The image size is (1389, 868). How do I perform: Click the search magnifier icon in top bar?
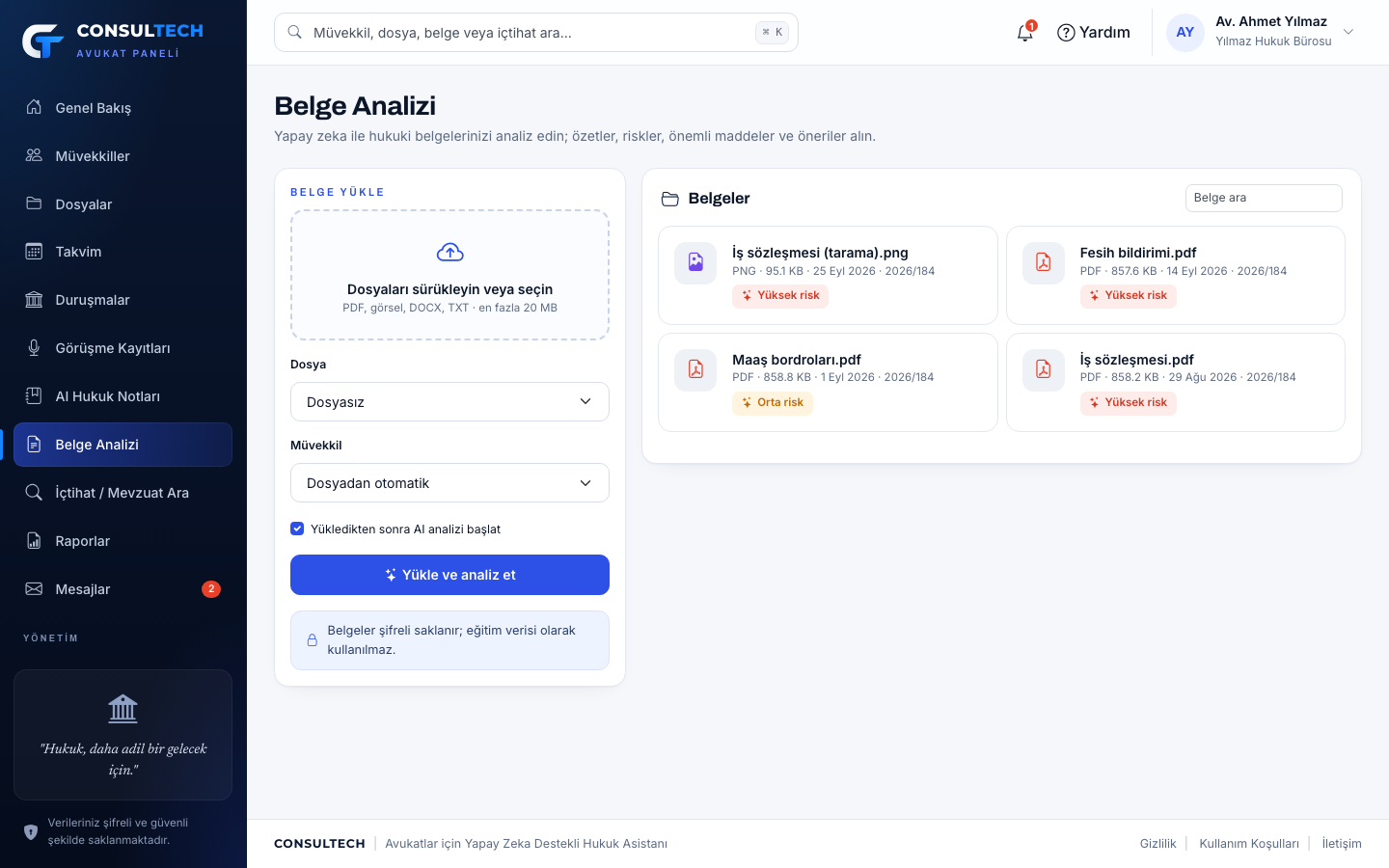295,32
